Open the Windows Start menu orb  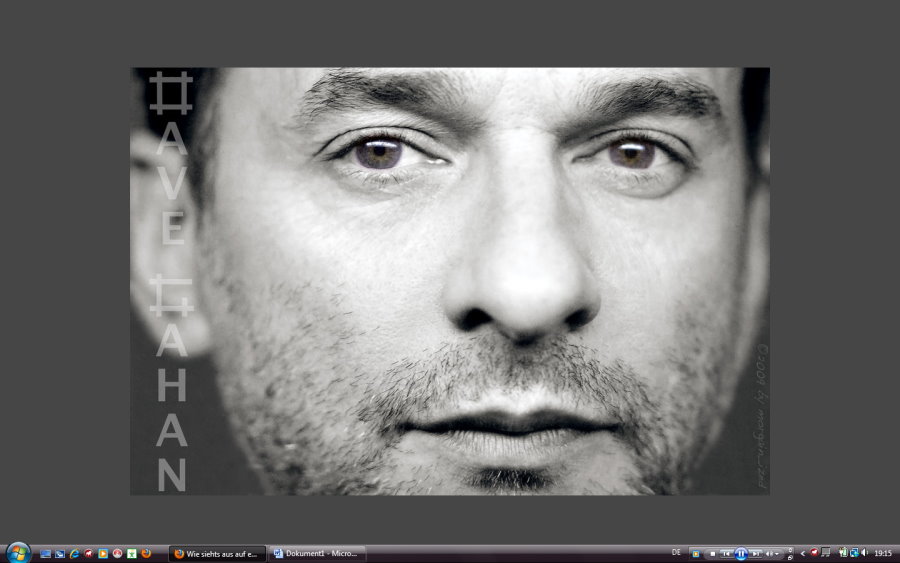click(18, 553)
